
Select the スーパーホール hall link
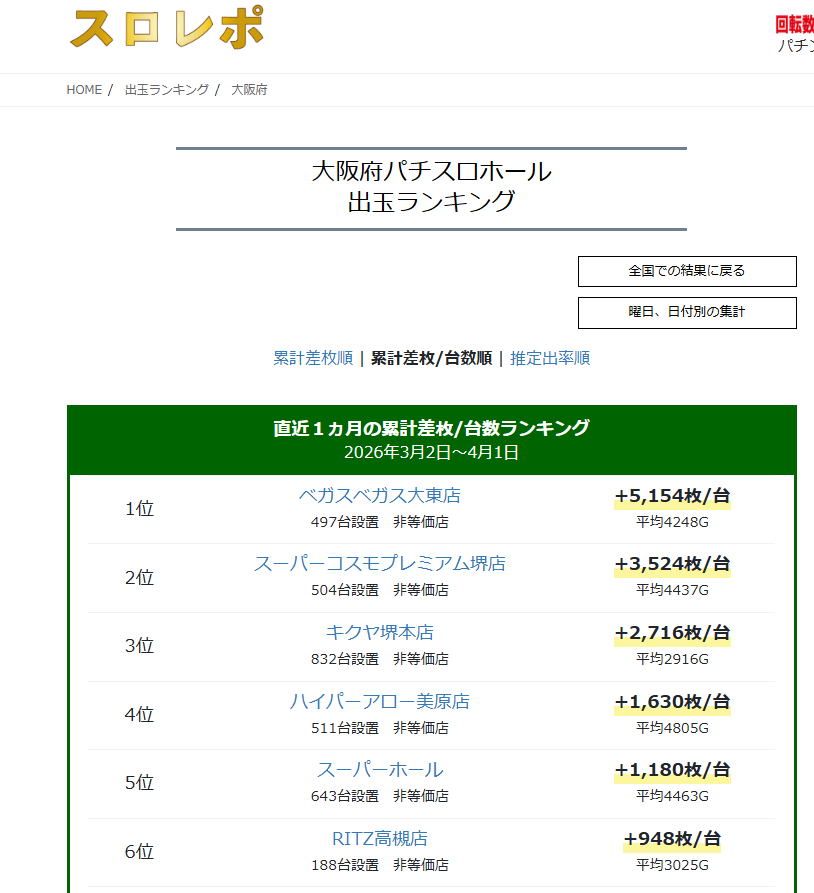click(x=379, y=770)
